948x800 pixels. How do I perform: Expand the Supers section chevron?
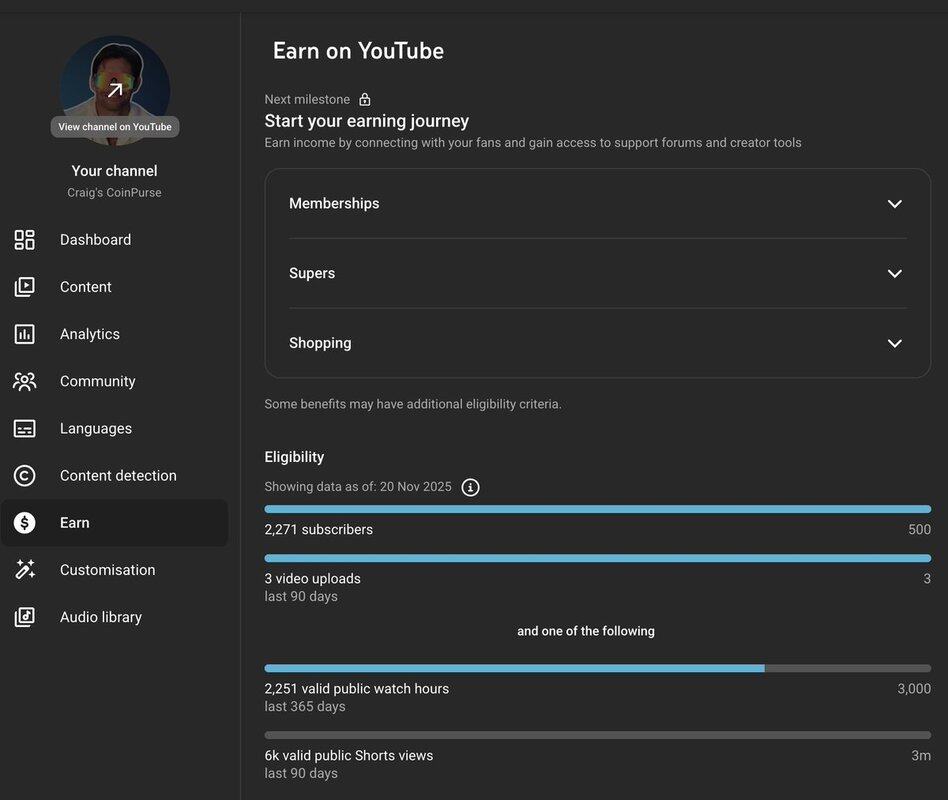point(894,274)
